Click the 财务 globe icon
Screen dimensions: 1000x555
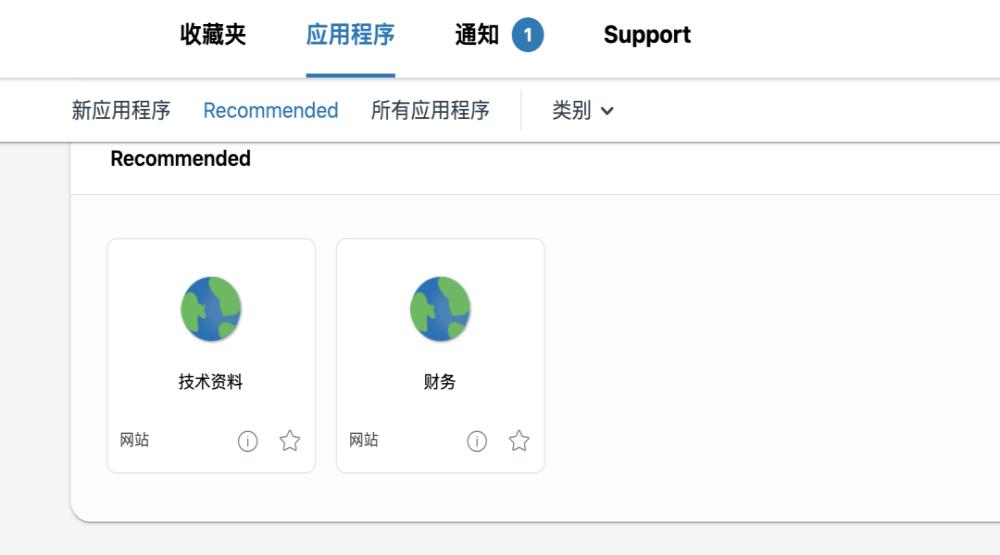[x=440, y=309]
